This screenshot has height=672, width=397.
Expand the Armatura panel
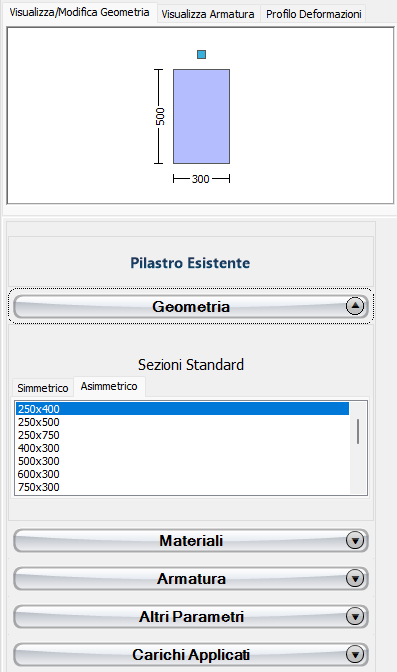(191, 579)
